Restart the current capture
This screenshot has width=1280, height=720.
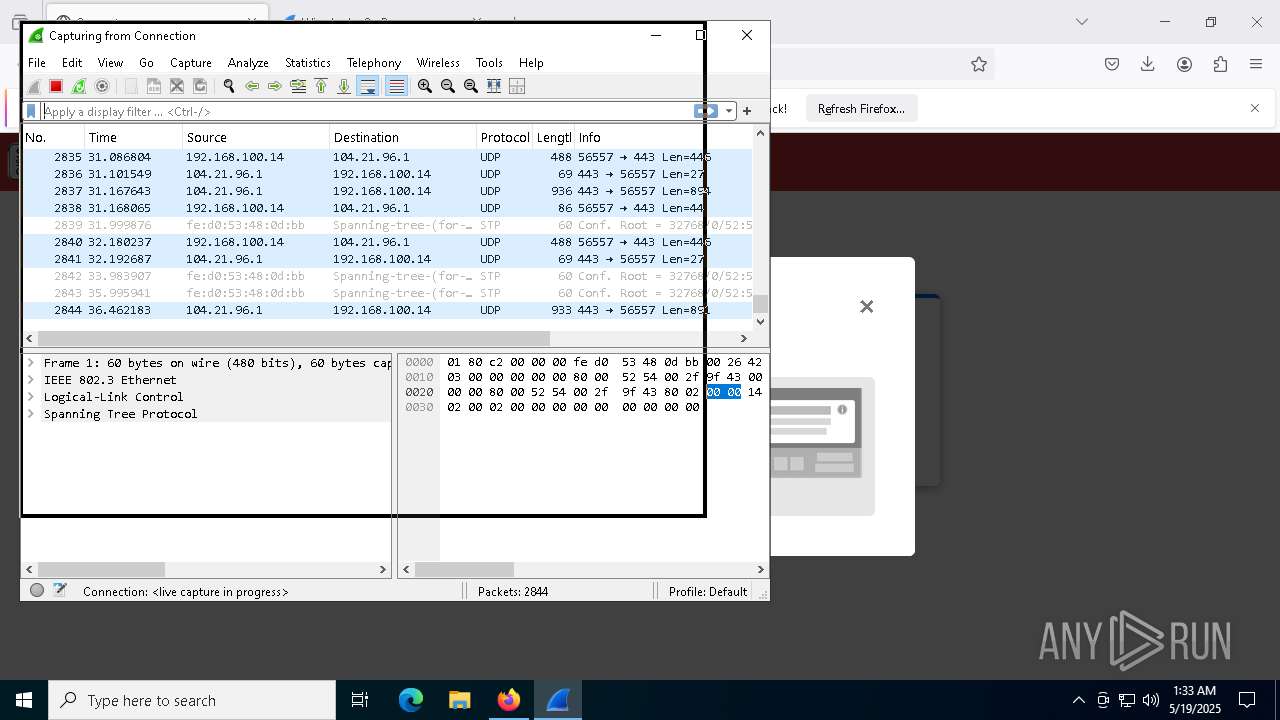(x=79, y=86)
